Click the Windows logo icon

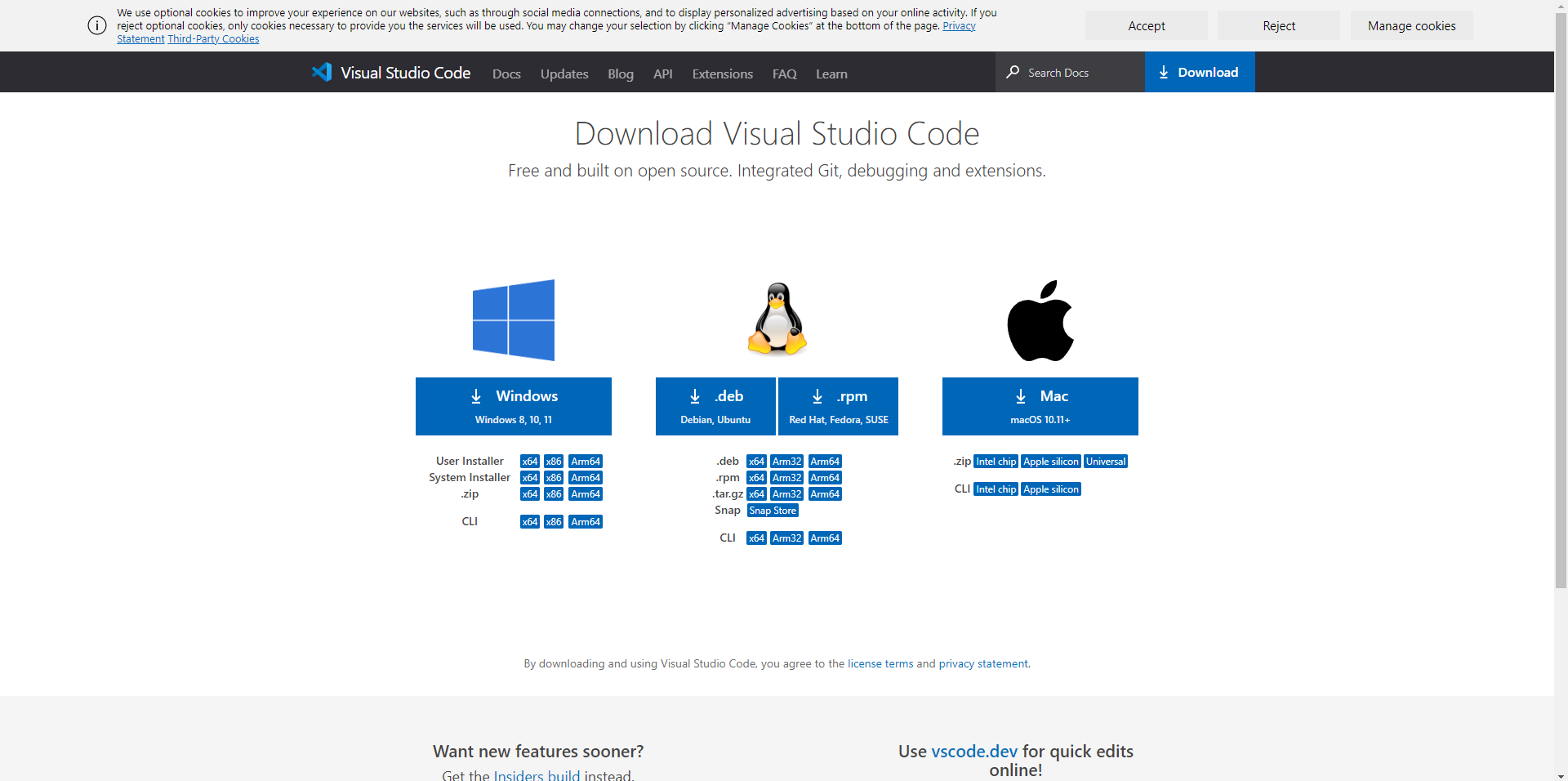point(513,319)
